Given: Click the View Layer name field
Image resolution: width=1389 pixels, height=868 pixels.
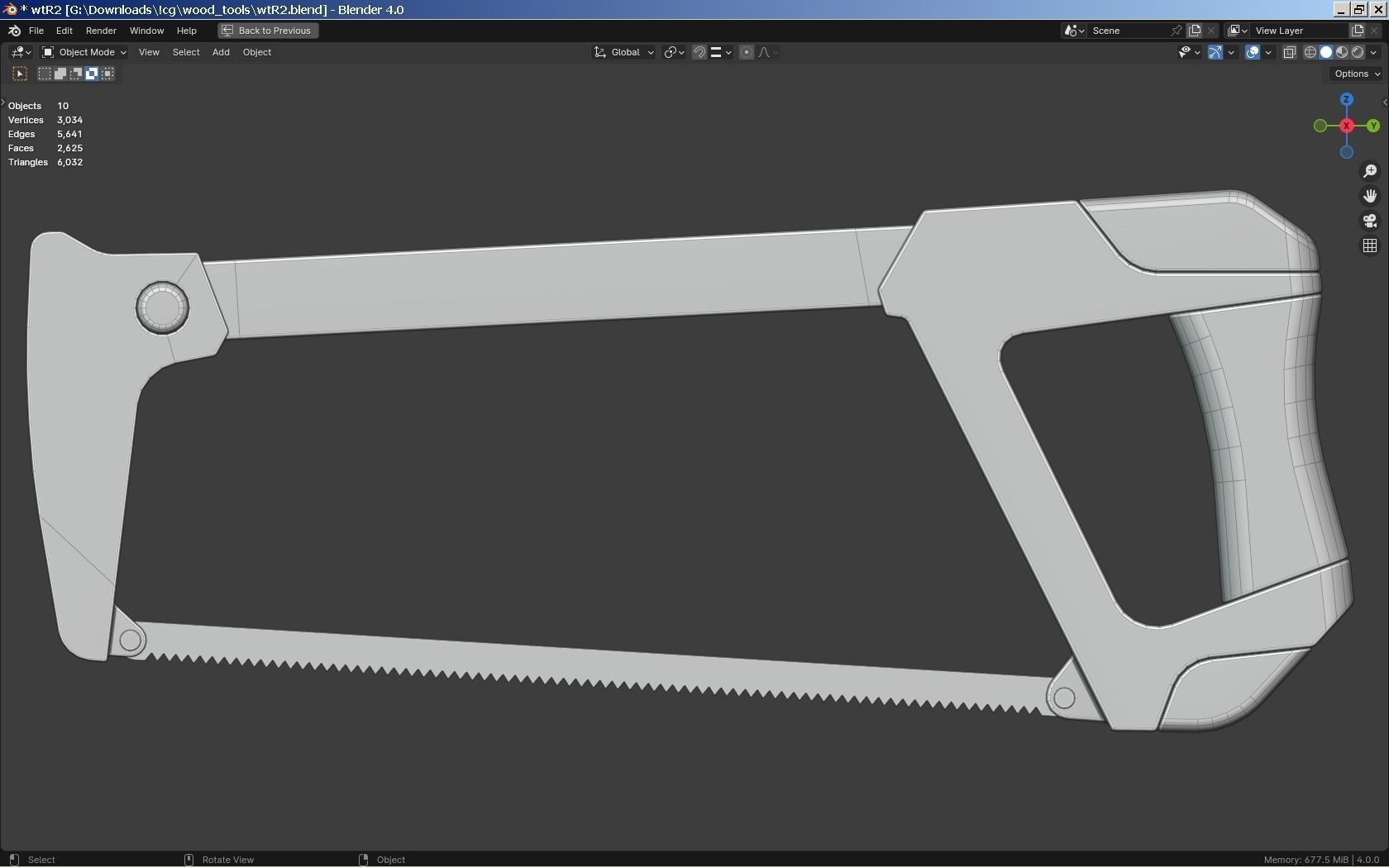Looking at the screenshot, I should (1299, 31).
